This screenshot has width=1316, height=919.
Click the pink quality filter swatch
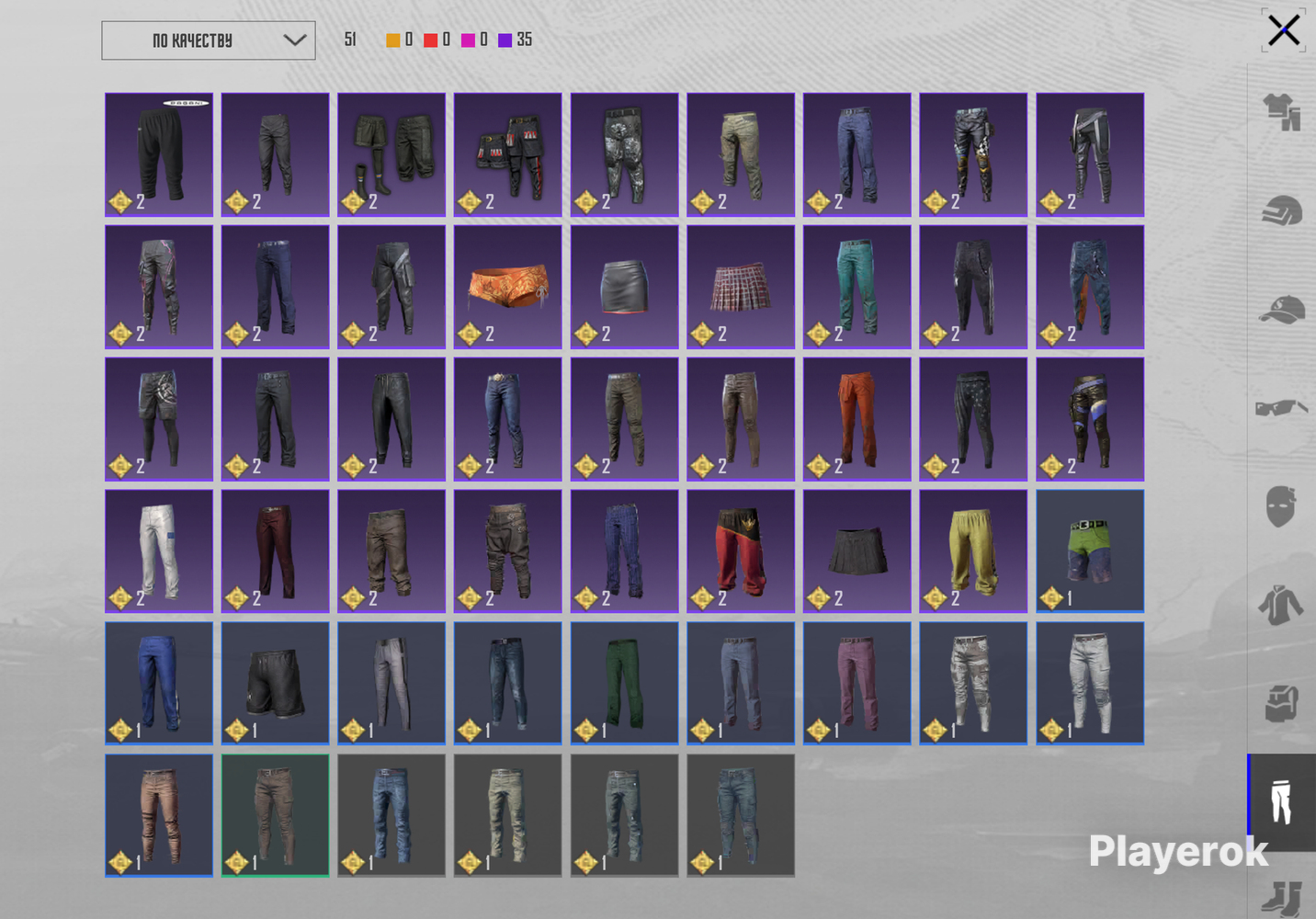pyautogui.click(x=469, y=40)
